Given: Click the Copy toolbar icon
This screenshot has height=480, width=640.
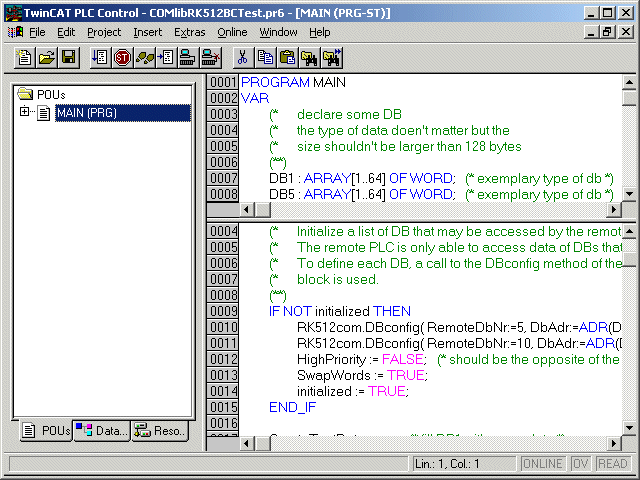Looking at the screenshot, I should point(265,57).
